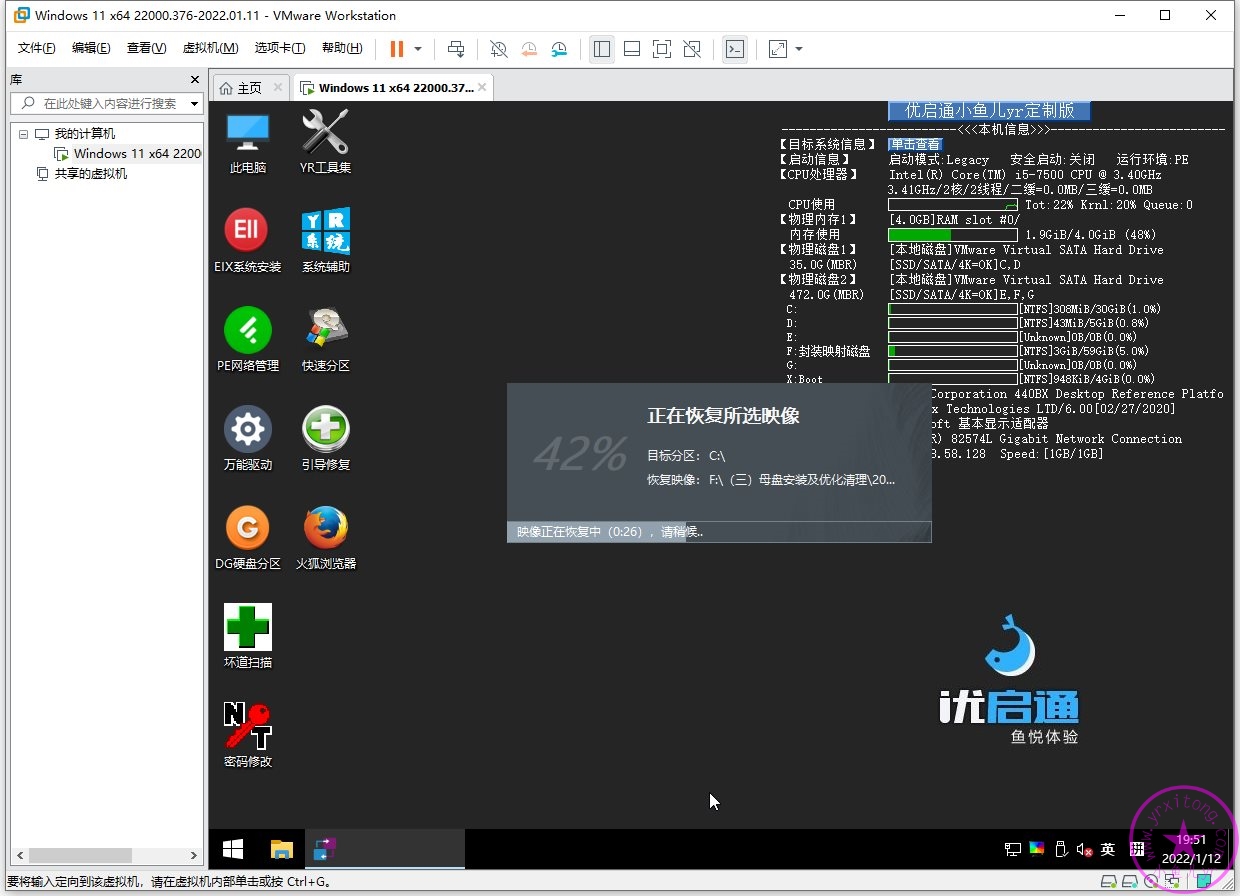1240x896 pixels.
Task: Click the guest taskbar network icon
Action: (1013, 849)
